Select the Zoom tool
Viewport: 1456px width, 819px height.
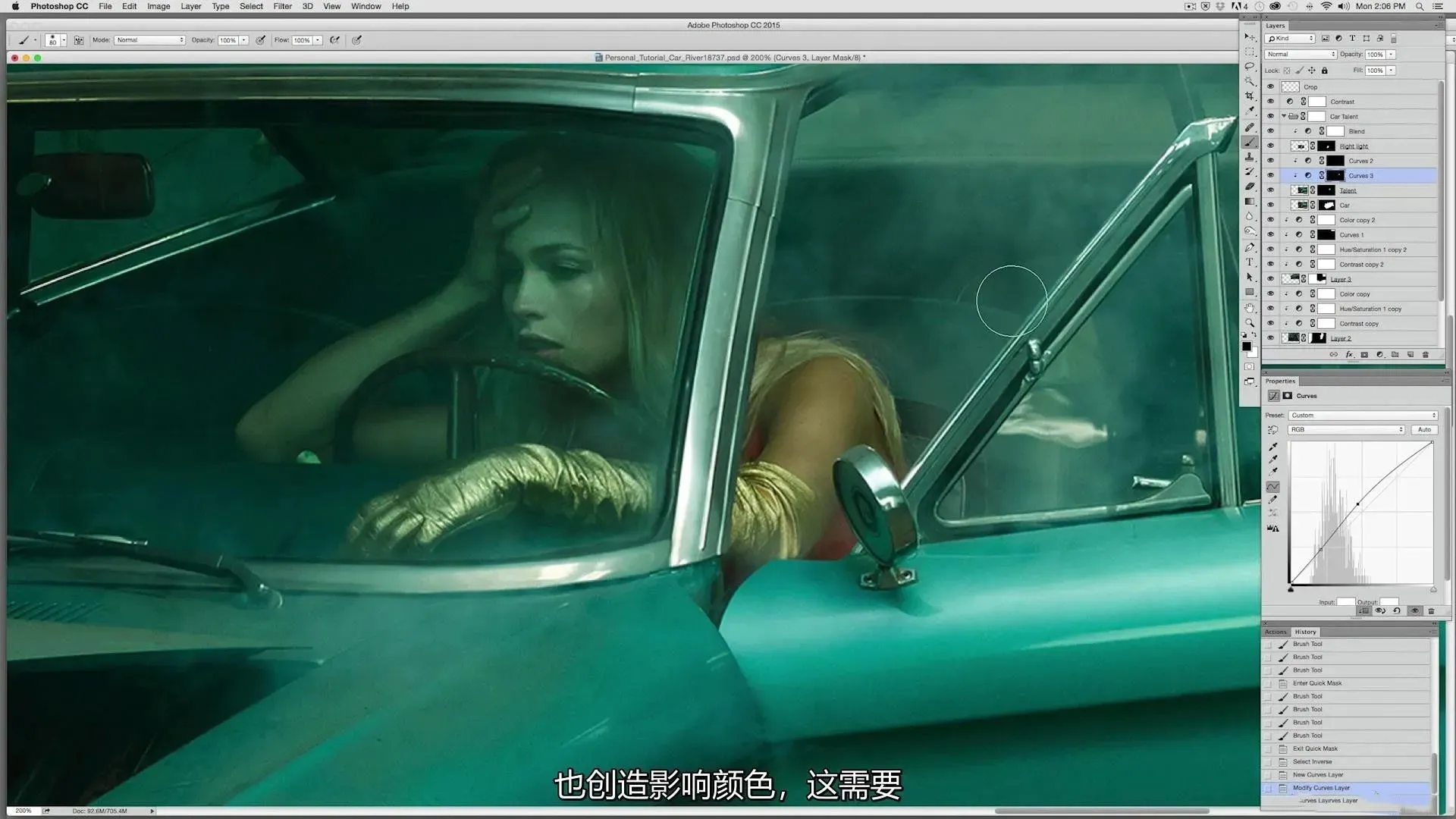[x=1249, y=323]
